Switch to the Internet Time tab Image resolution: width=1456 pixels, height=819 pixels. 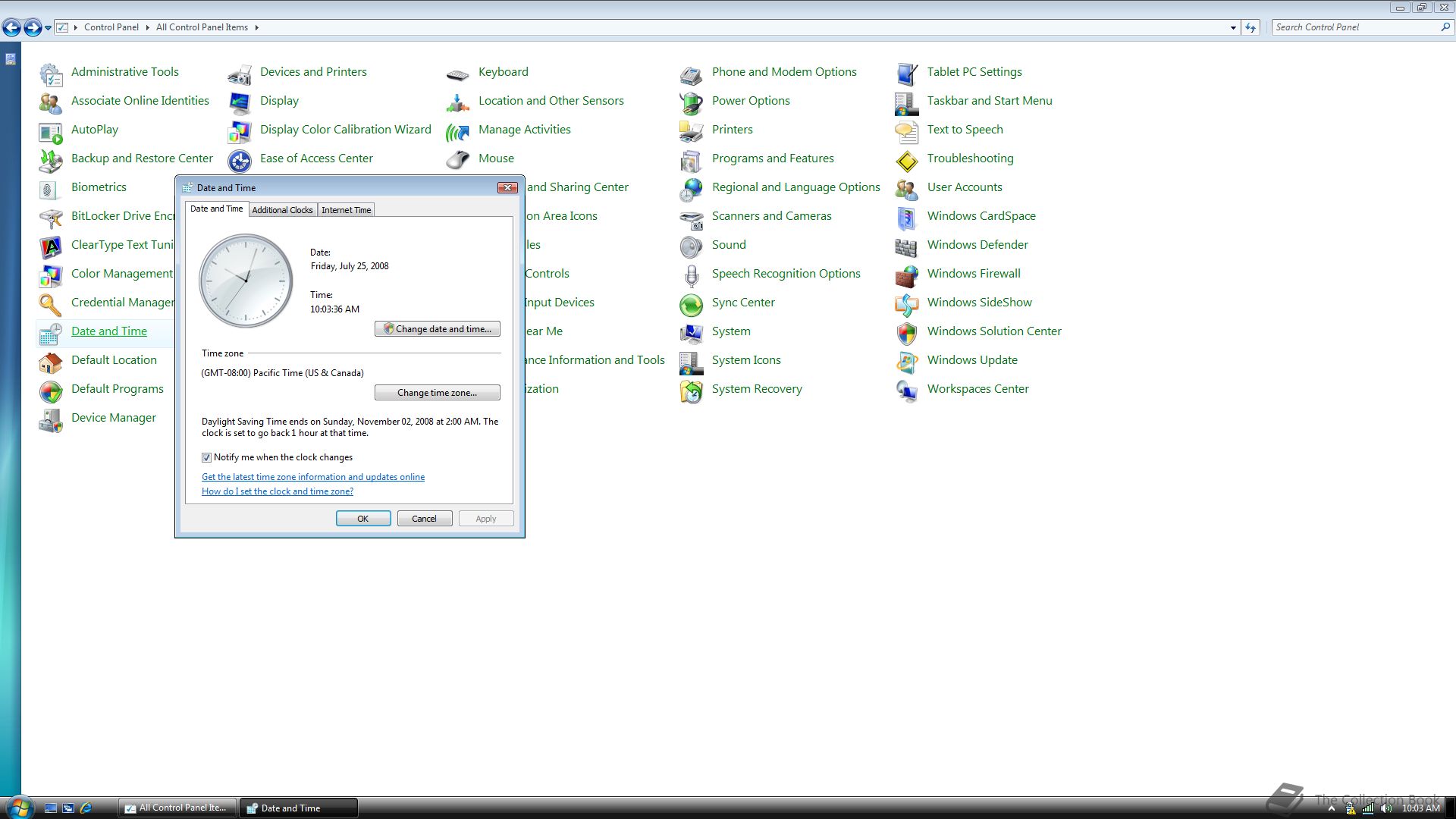pos(346,210)
